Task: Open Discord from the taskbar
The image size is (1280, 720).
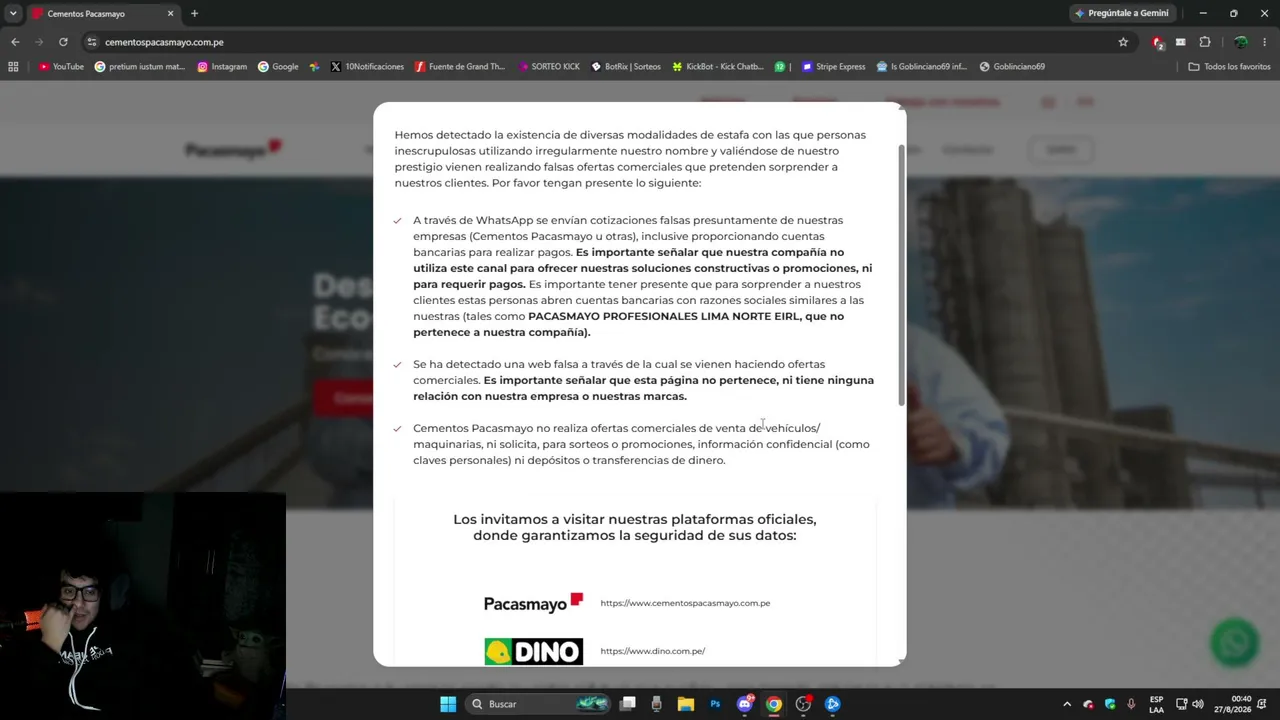Action: click(744, 704)
